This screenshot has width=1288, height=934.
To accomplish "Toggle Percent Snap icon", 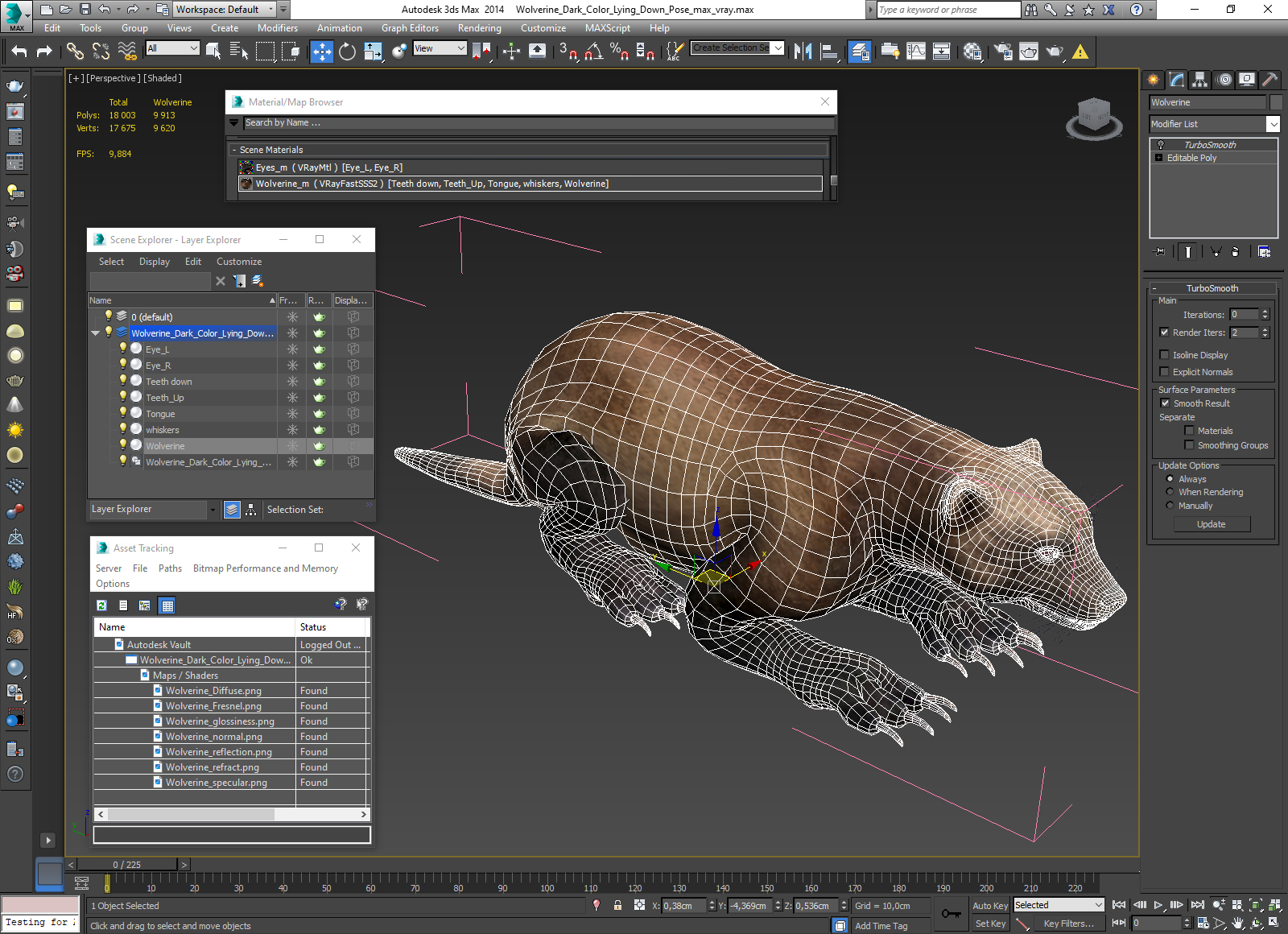I will coord(619,52).
